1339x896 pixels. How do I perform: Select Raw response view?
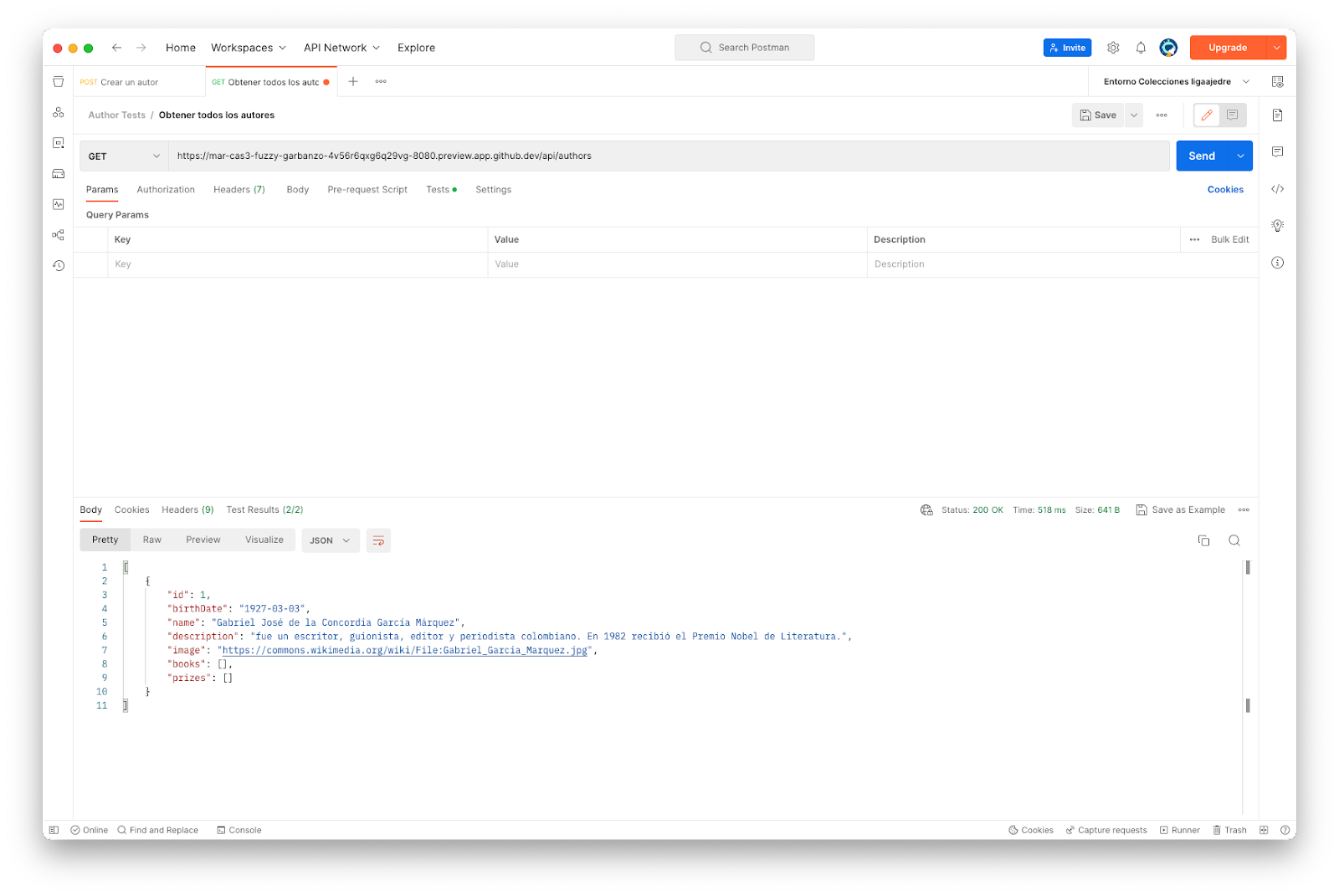(152, 540)
